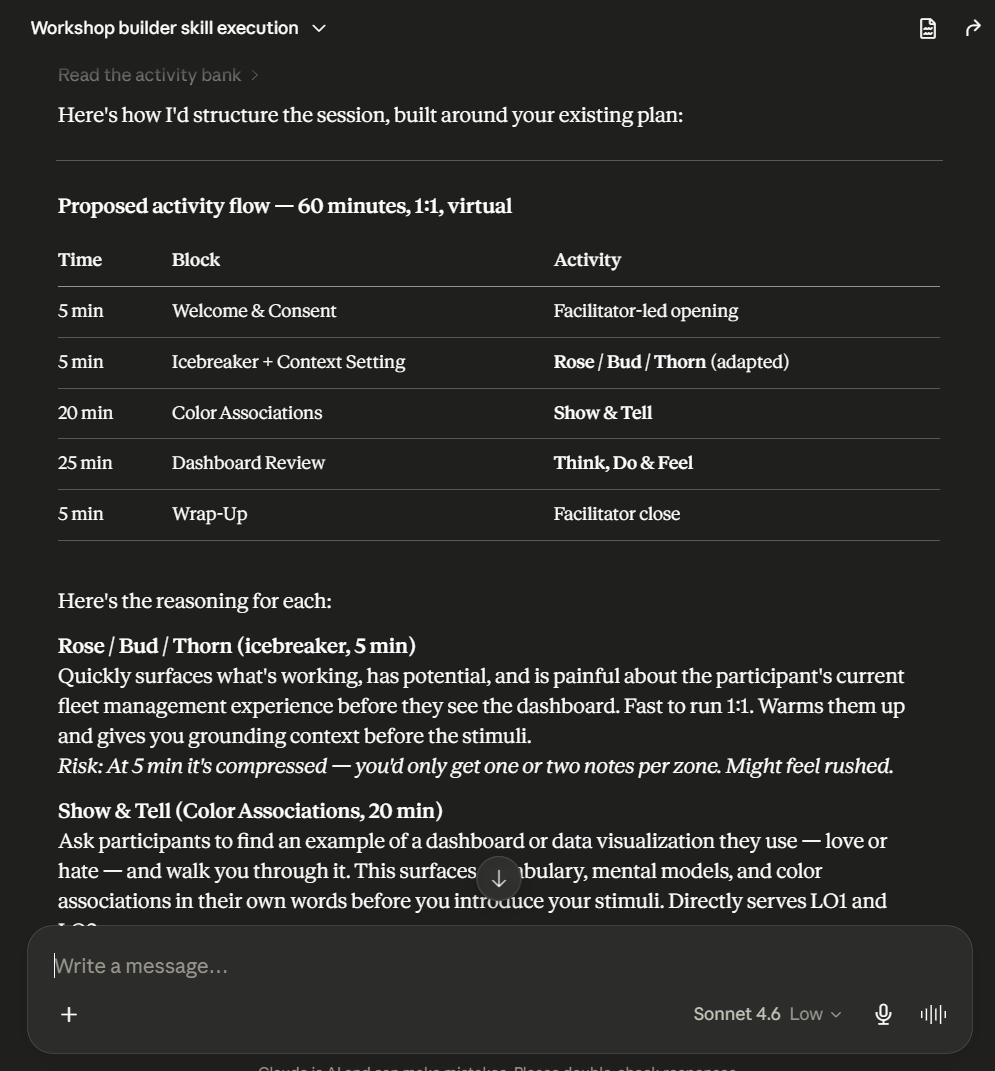Click the 'Low' effort level label
This screenshot has width=995, height=1071.
pos(807,1014)
